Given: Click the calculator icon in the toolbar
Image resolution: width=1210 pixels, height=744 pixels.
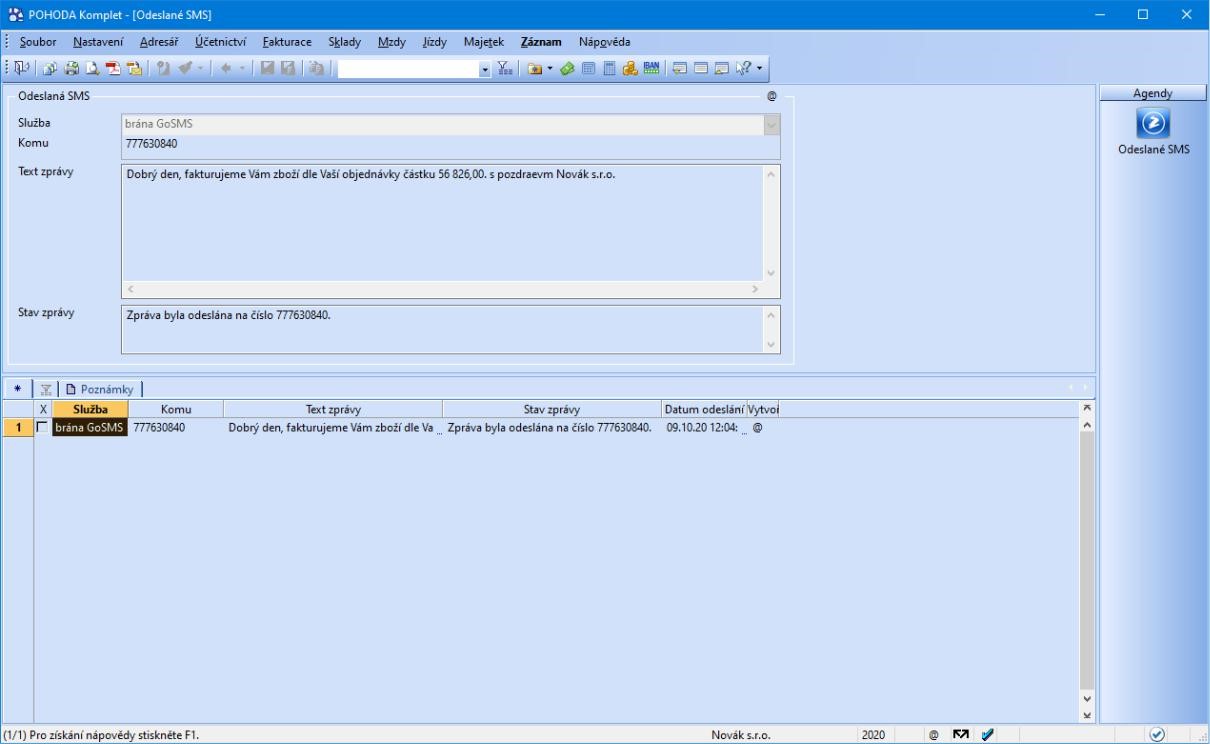Looking at the screenshot, I should pos(609,69).
